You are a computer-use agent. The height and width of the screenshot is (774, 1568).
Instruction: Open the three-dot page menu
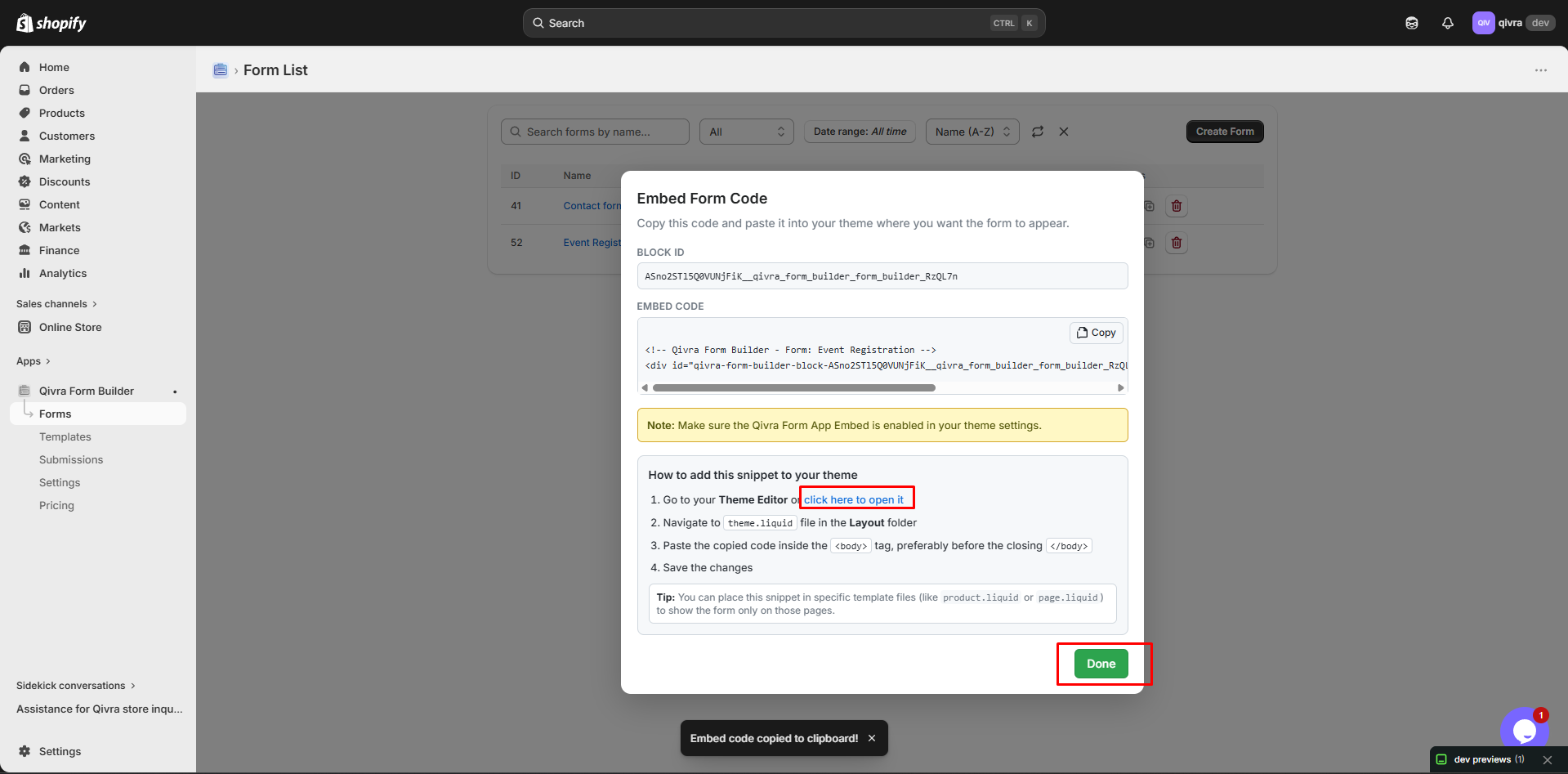pos(1541,70)
